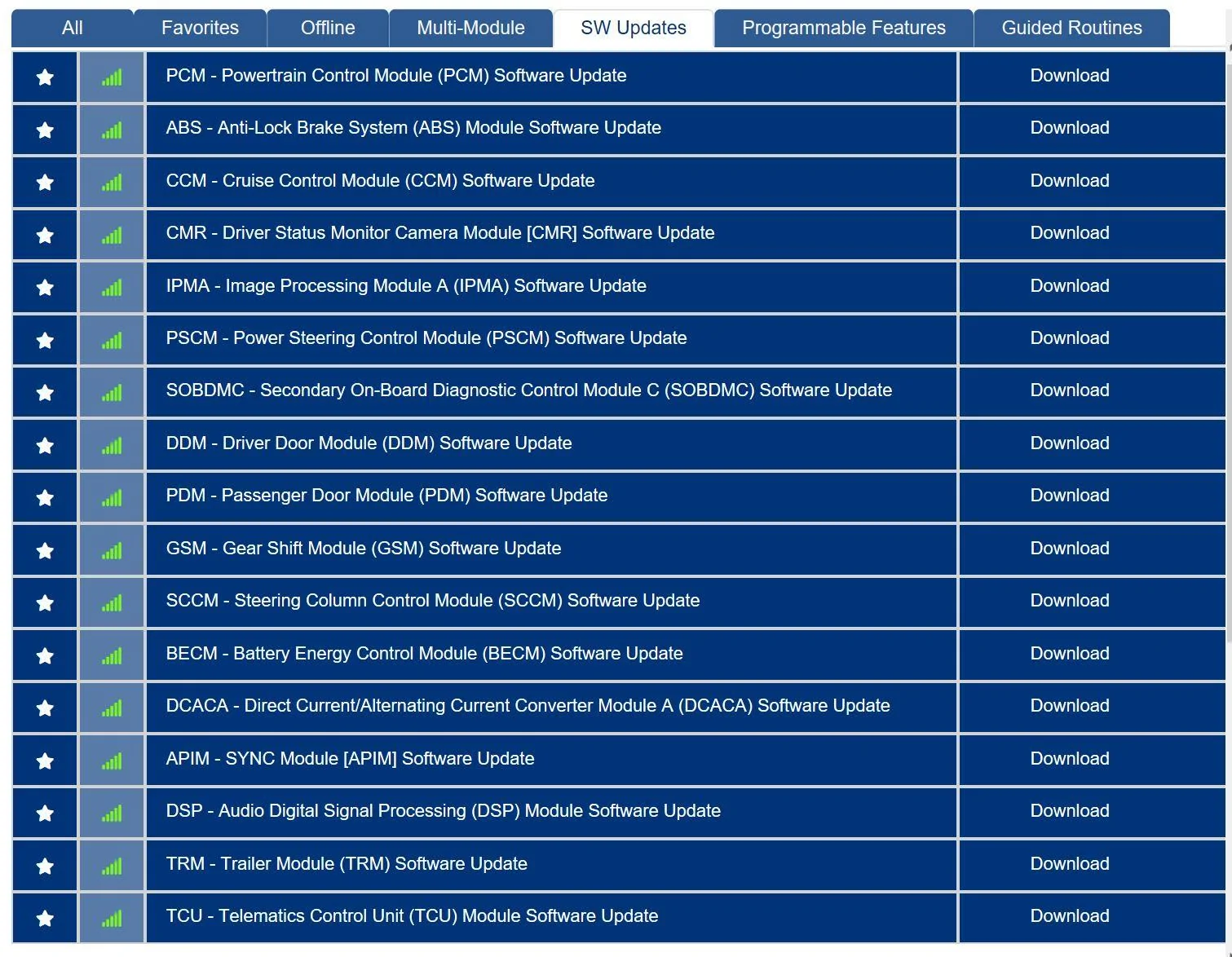Click the star icon for BECM row
The image size is (1232, 957).
point(45,655)
